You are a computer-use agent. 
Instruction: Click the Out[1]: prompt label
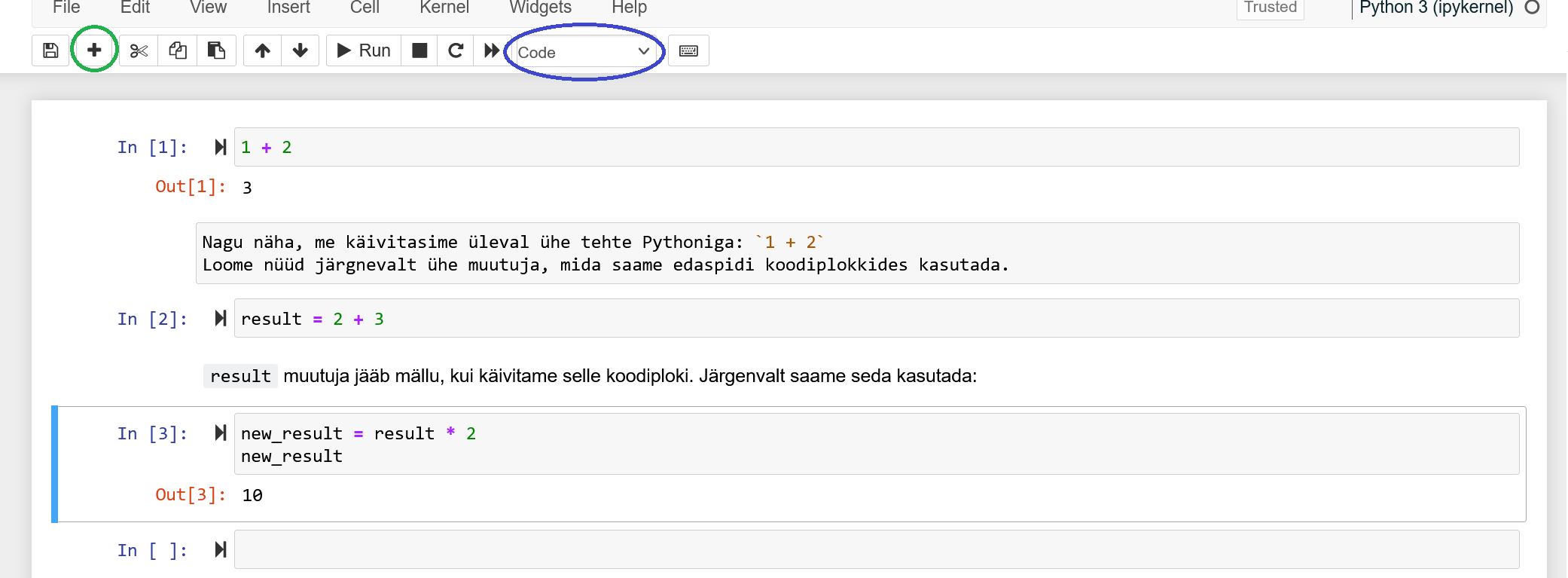click(191, 186)
